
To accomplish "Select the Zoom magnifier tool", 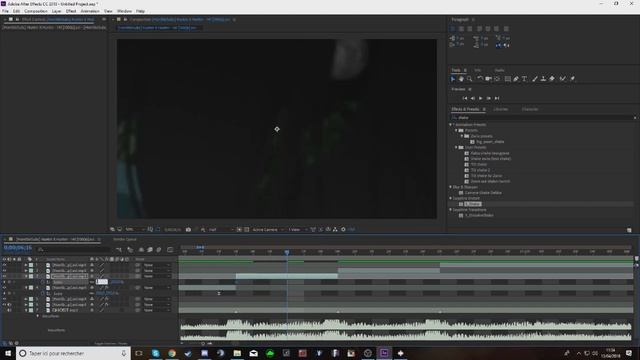I will [470, 79].
